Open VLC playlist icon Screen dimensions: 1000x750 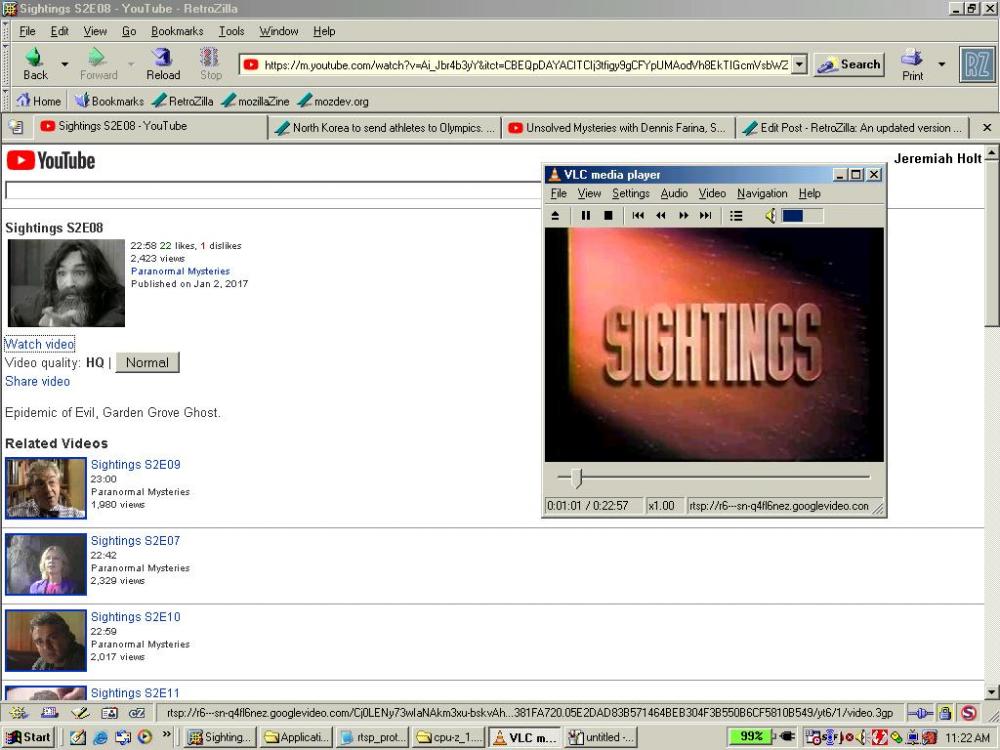[736, 216]
